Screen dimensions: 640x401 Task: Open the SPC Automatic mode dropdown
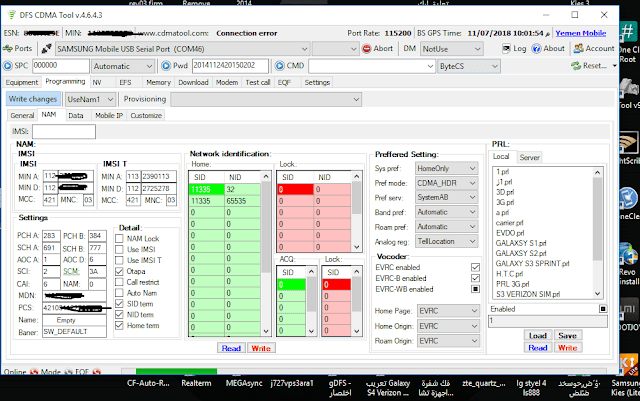coord(122,66)
